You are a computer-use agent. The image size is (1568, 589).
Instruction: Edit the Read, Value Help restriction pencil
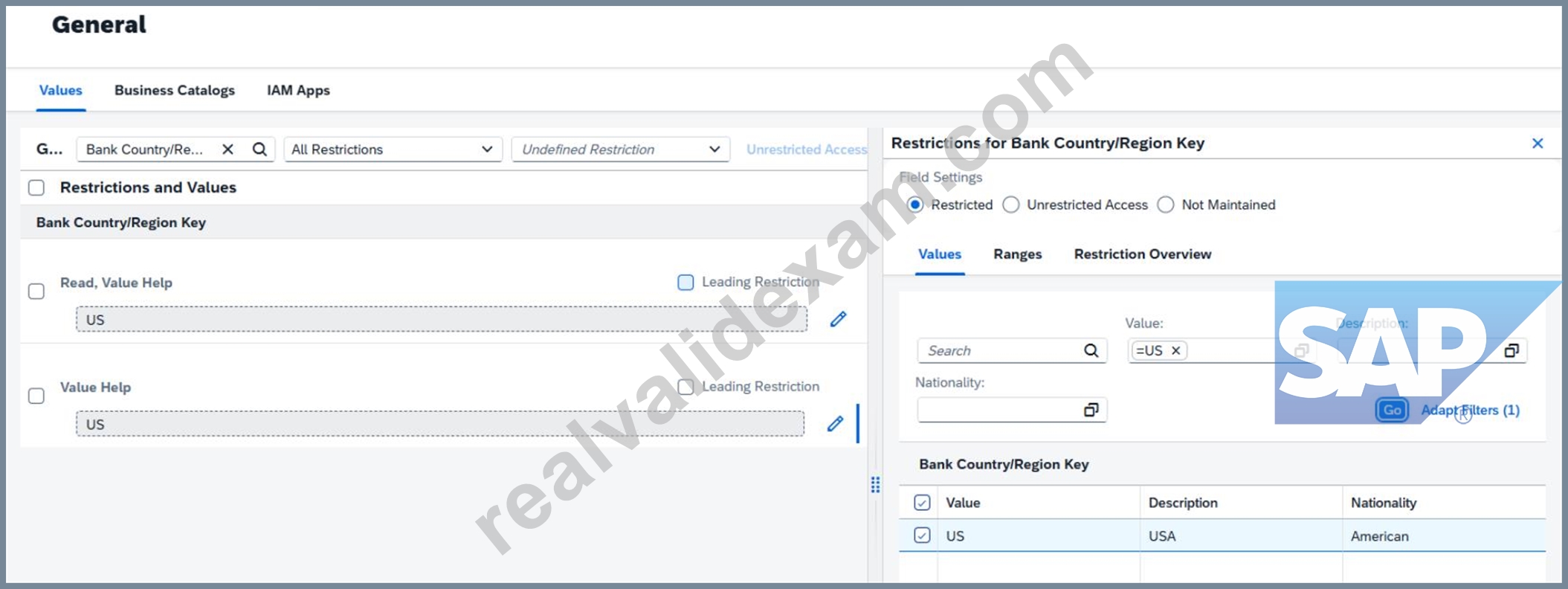[x=838, y=319]
